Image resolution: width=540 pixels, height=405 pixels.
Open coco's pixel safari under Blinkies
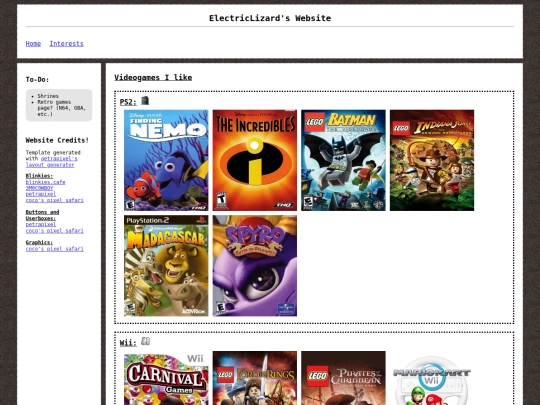point(54,200)
